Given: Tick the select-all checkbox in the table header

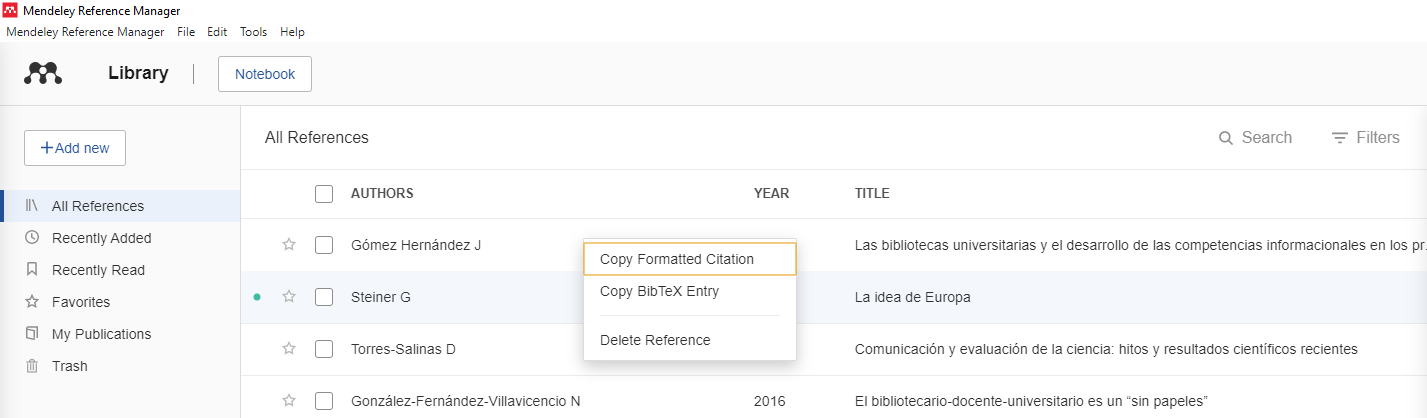Looking at the screenshot, I should tap(324, 194).
